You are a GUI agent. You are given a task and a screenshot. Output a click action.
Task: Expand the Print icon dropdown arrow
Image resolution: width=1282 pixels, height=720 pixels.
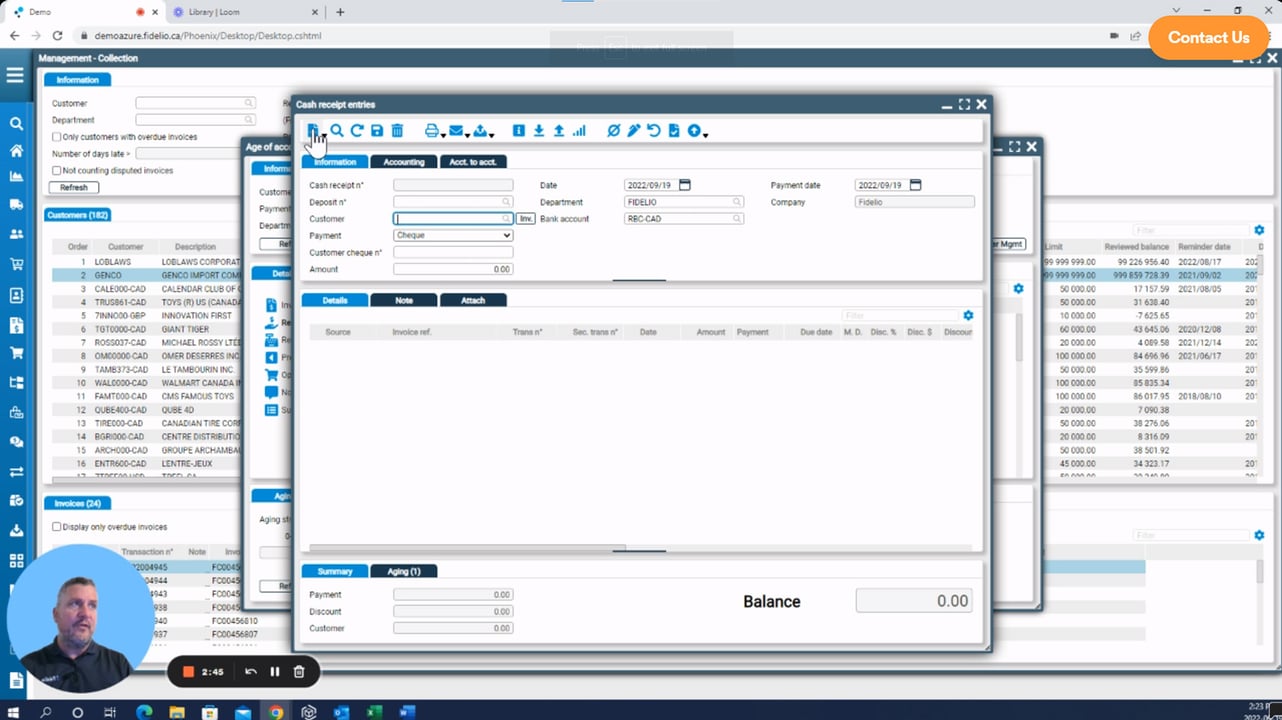(x=442, y=136)
